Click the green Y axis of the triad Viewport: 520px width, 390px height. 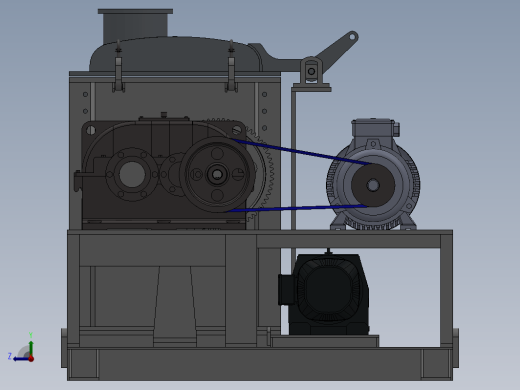31,348
